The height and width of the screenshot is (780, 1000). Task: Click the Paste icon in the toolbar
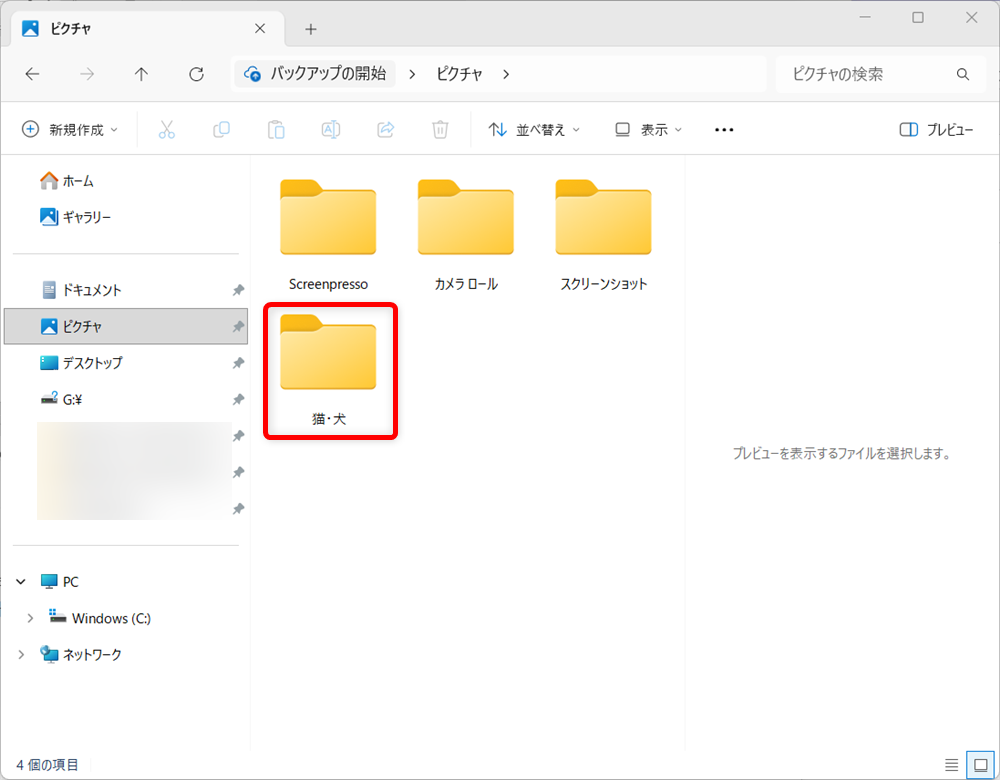(276, 129)
